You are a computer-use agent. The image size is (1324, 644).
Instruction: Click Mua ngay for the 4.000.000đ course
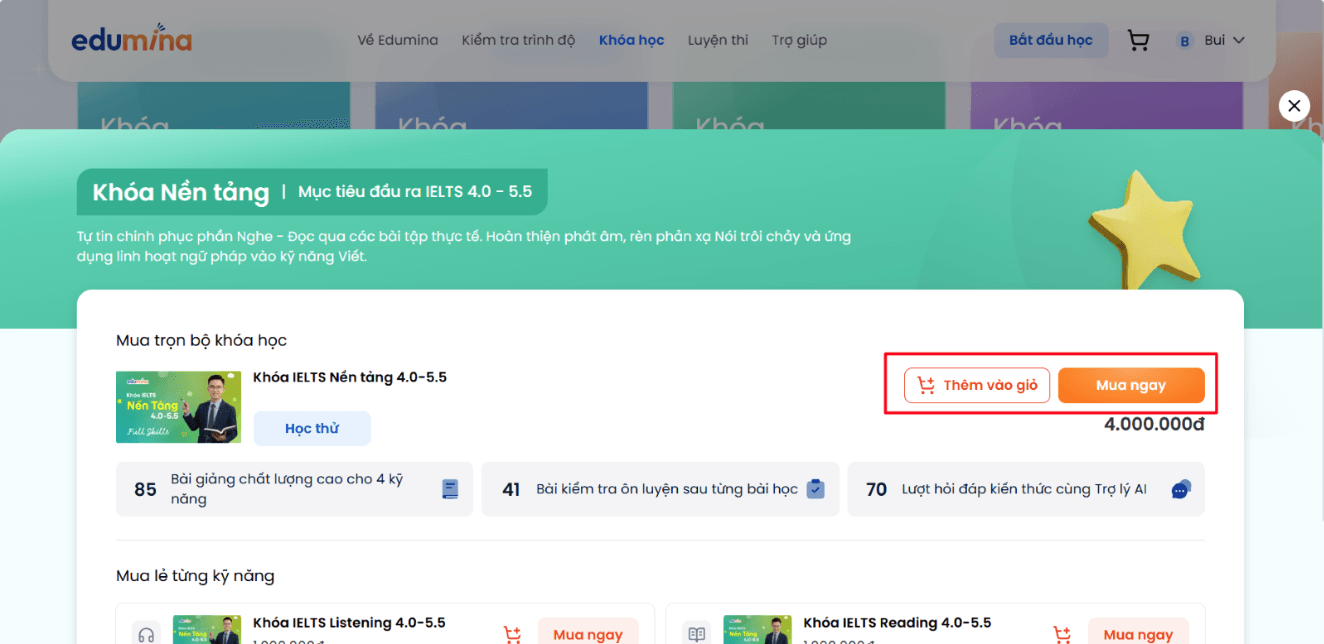[1131, 385]
